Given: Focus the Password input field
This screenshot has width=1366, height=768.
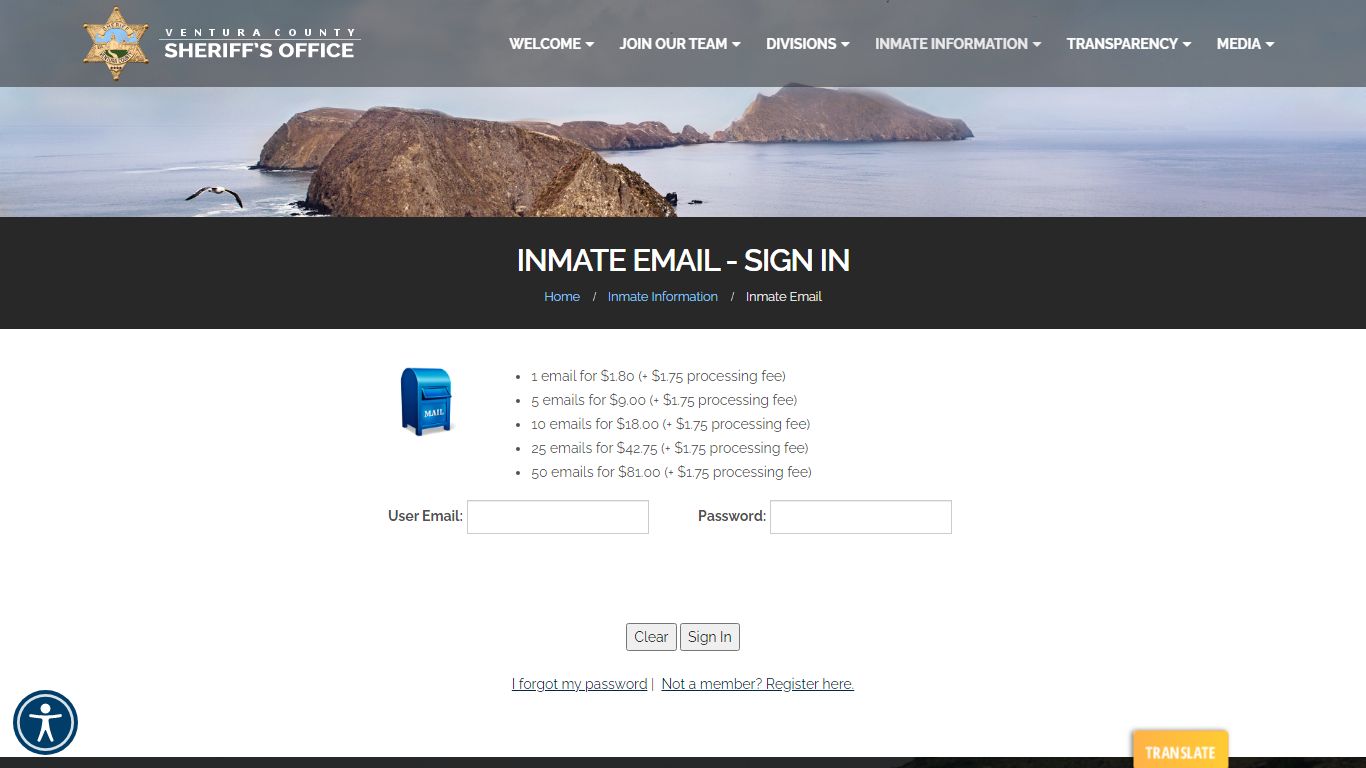Looking at the screenshot, I should 861,517.
